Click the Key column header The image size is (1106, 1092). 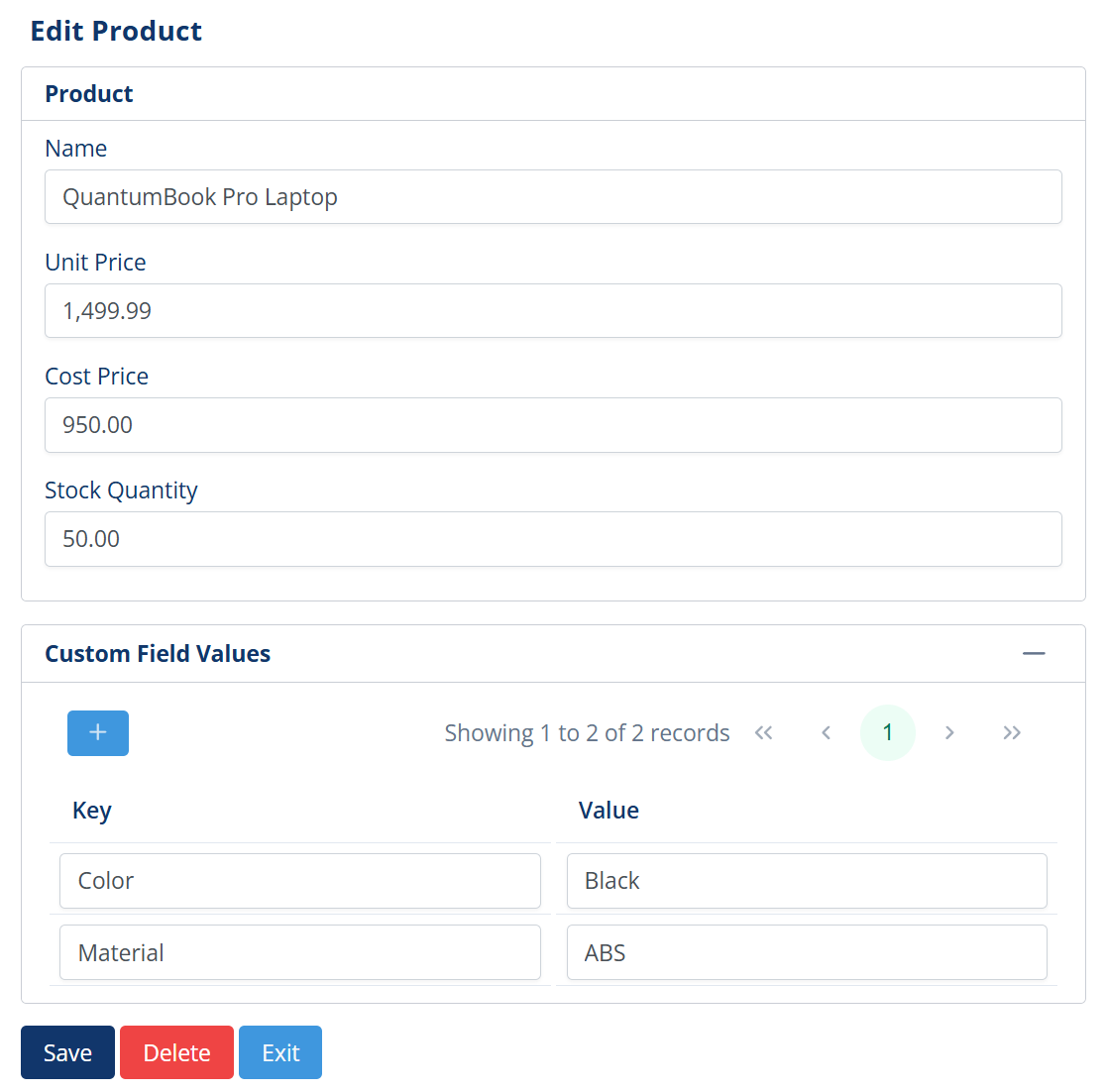91,810
